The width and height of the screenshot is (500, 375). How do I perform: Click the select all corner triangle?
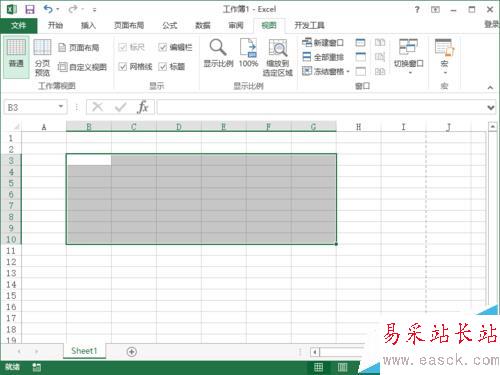(x=16, y=127)
